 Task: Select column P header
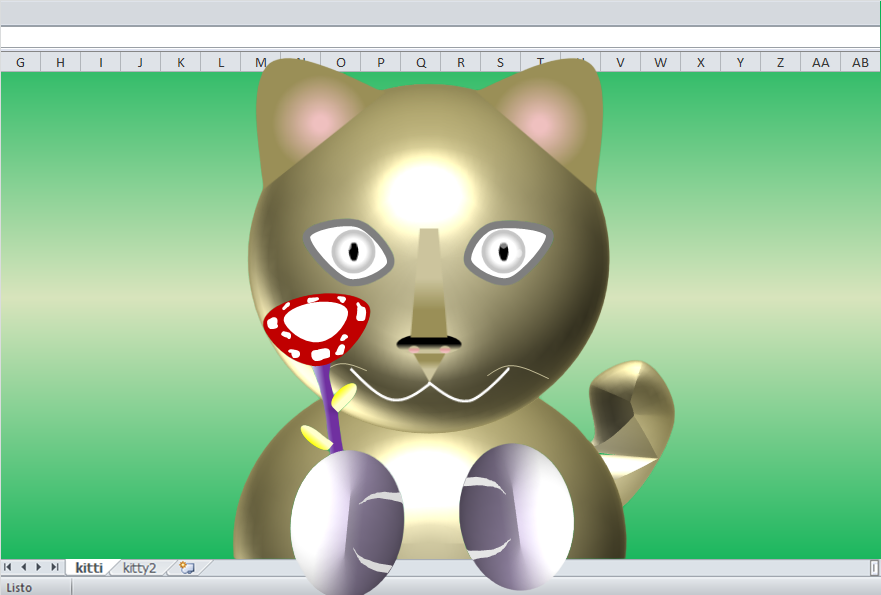[381, 62]
